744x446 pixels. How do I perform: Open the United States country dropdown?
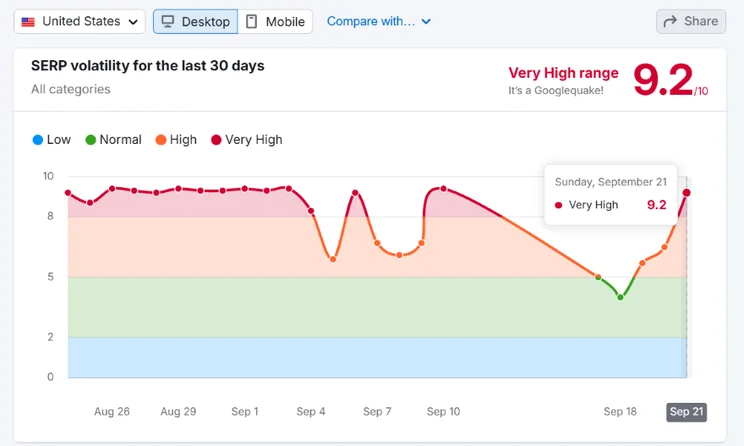tap(80, 21)
